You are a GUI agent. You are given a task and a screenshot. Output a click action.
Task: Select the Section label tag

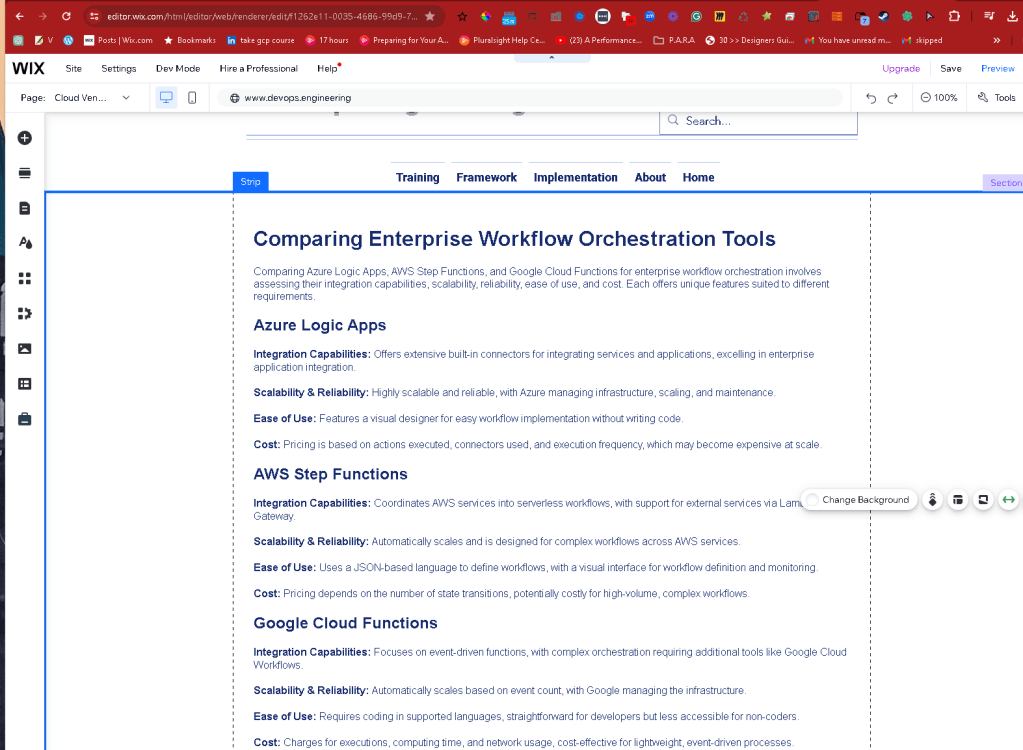(x=1003, y=183)
